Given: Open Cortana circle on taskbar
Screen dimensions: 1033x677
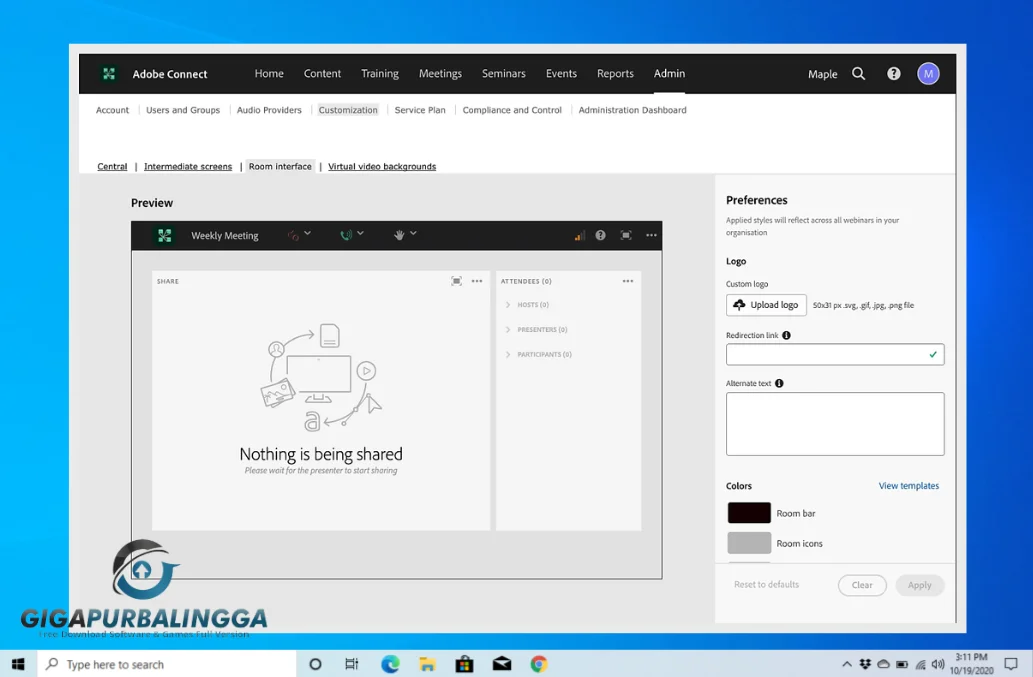Looking at the screenshot, I should tap(315, 664).
